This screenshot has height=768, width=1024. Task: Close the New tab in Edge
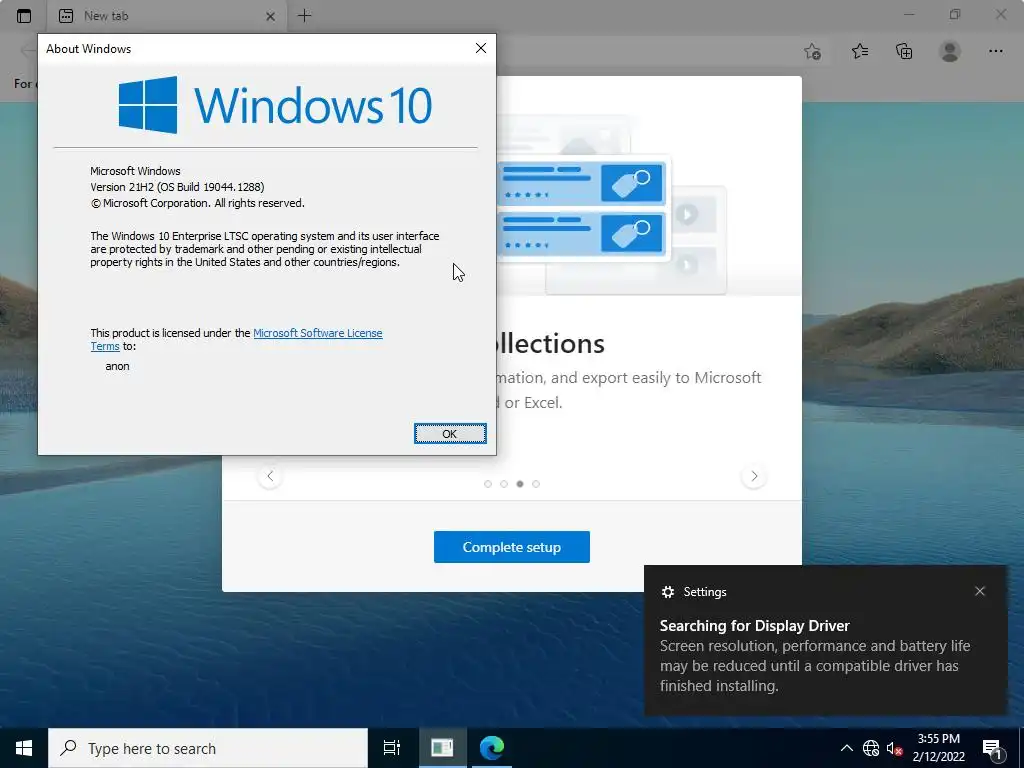pyautogui.click(x=270, y=16)
